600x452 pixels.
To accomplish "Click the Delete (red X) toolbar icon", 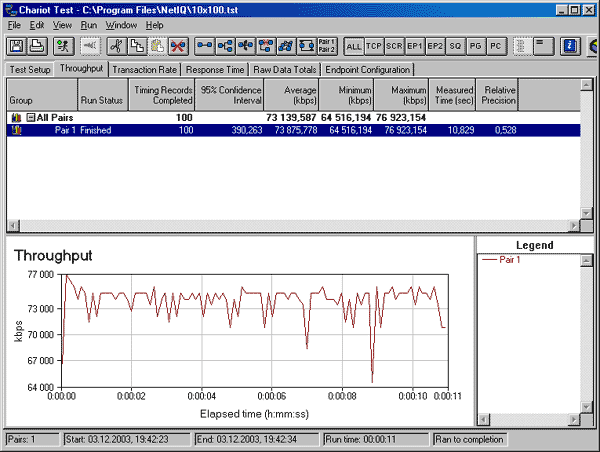I will 178,46.
